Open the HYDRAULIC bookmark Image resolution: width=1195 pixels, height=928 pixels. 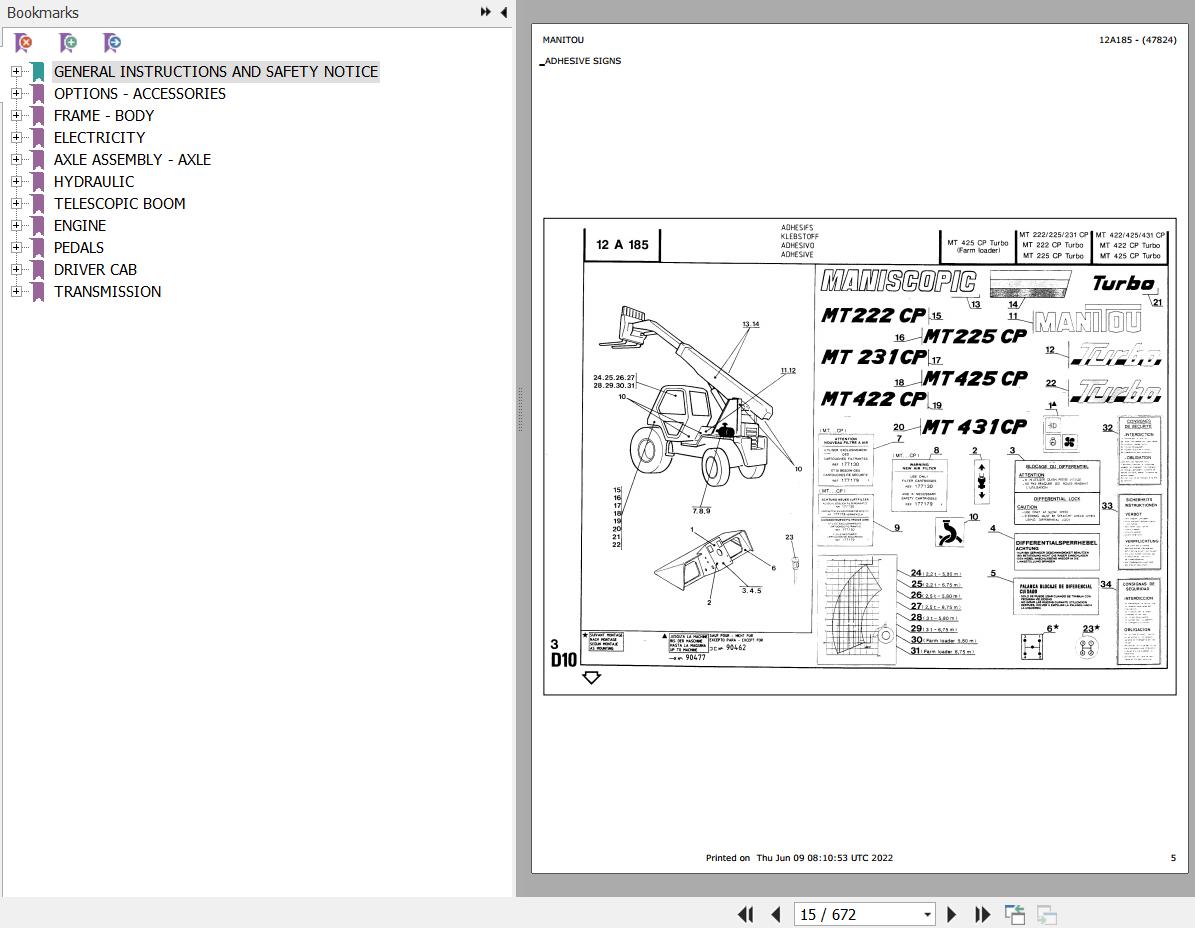94,182
